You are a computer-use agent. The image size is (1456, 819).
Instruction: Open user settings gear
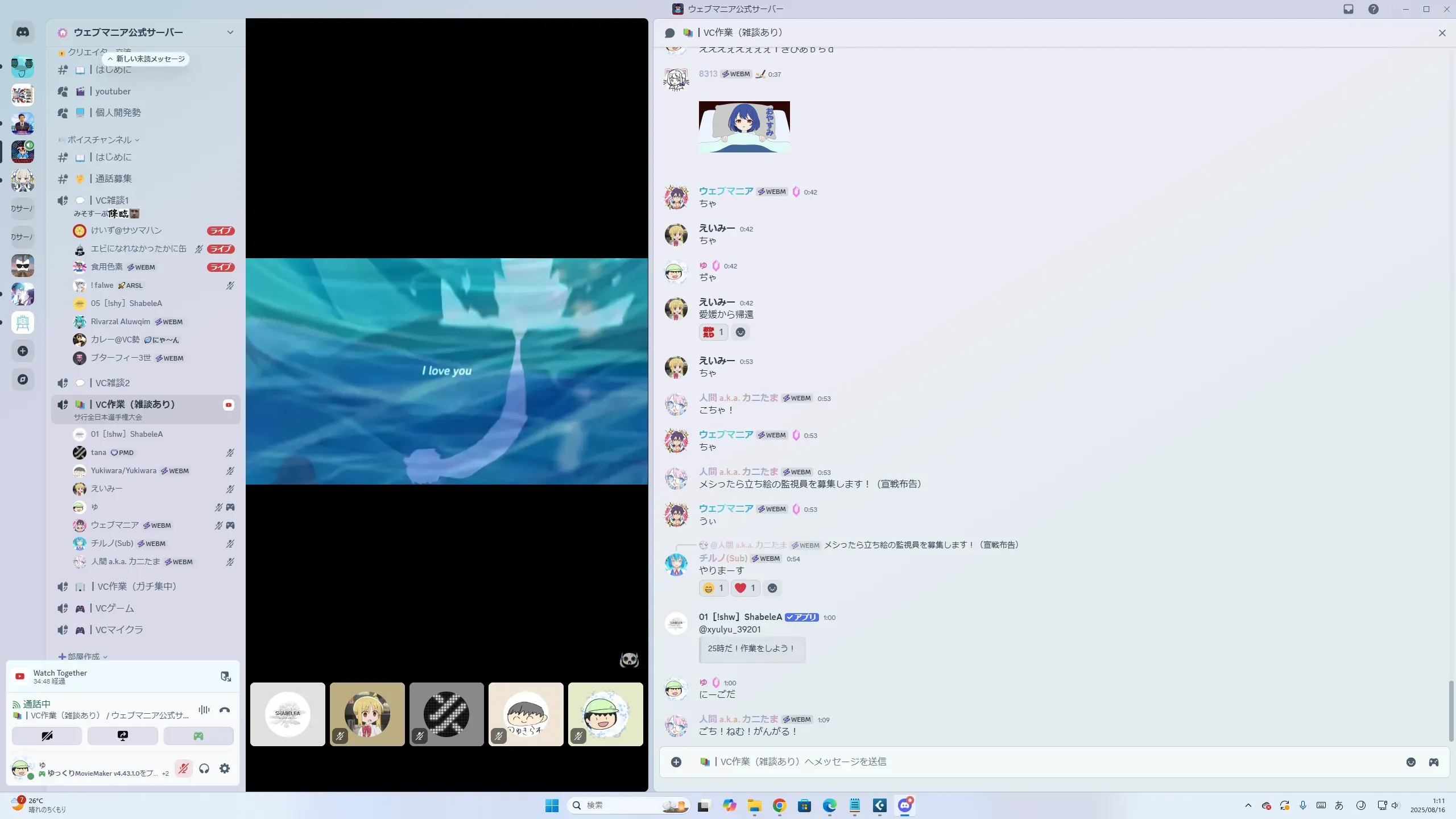pos(225,769)
